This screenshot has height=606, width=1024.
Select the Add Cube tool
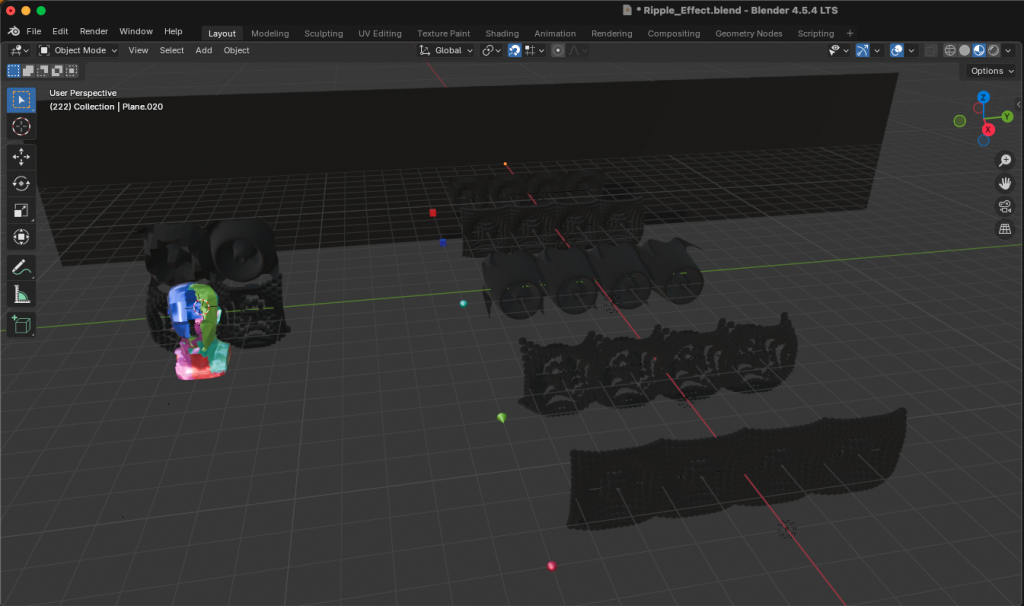(x=21, y=324)
